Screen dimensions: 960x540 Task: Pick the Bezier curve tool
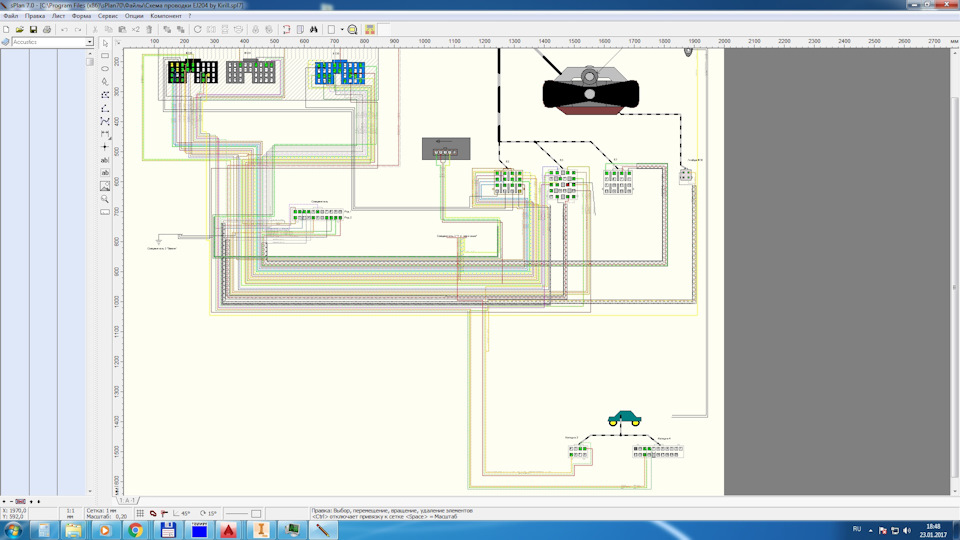click(105, 121)
